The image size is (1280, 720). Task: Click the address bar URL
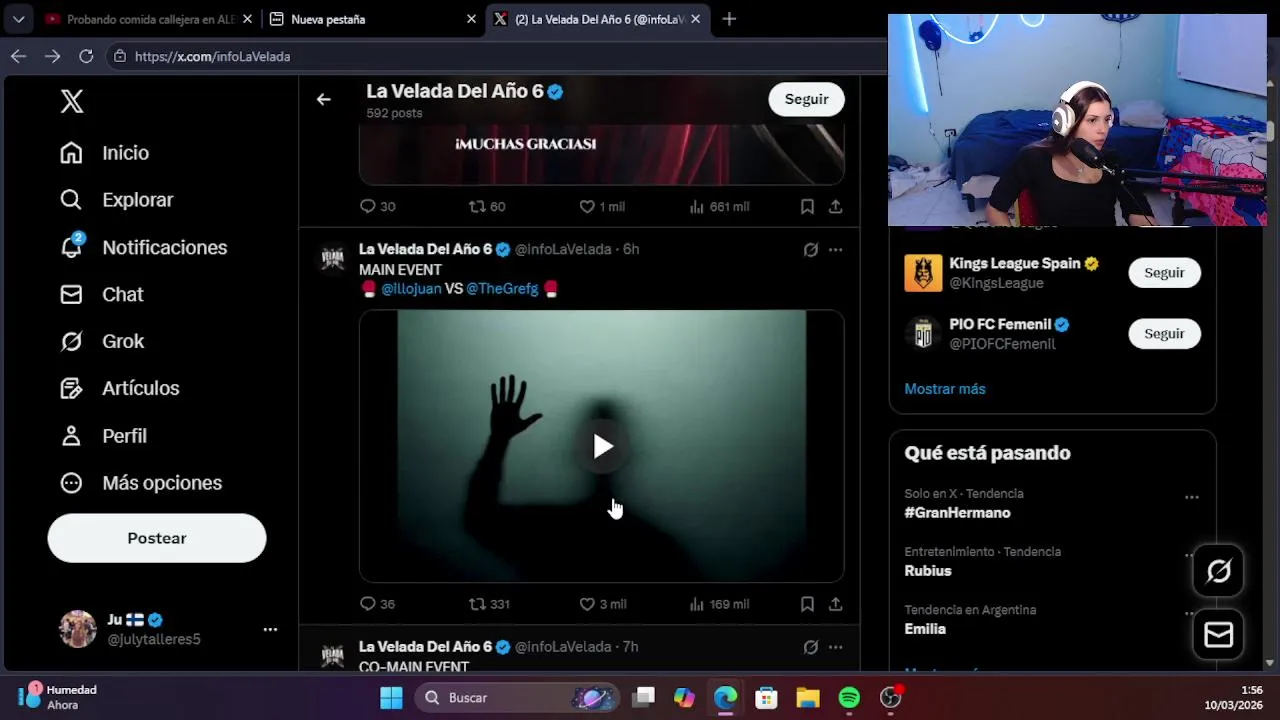point(212,57)
